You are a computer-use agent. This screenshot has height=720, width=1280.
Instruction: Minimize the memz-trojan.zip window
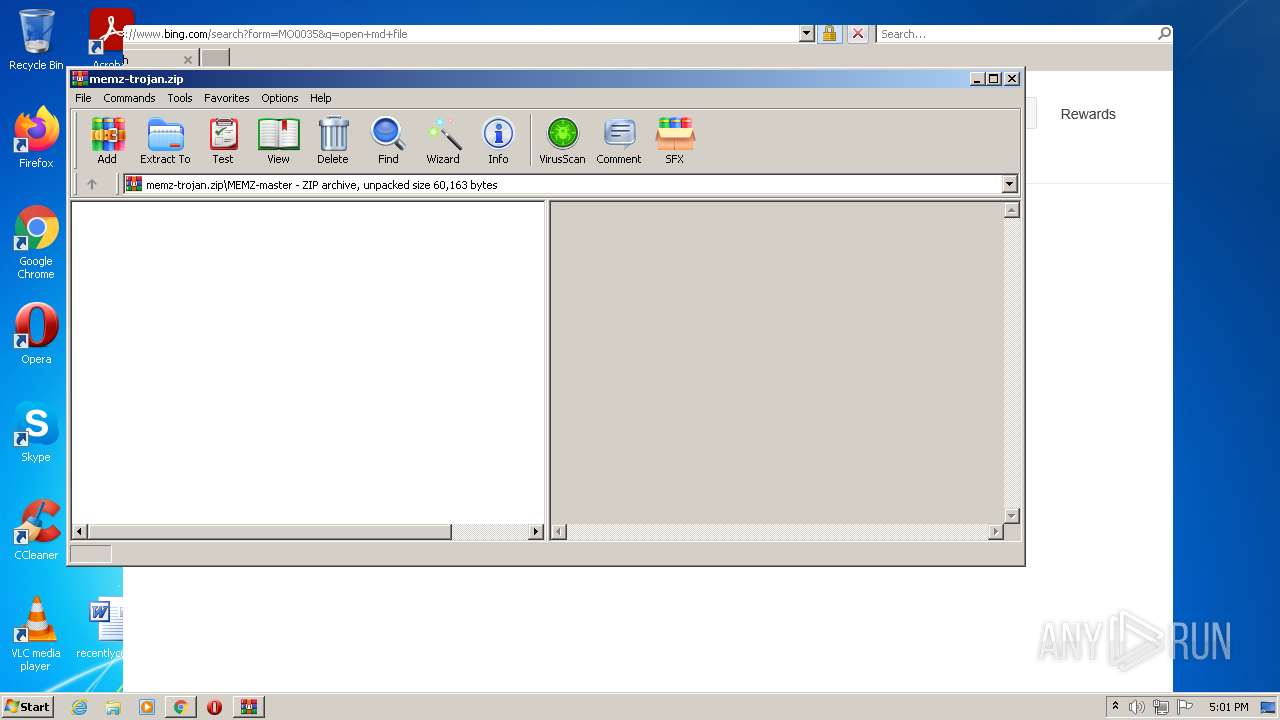click(977, 78)
